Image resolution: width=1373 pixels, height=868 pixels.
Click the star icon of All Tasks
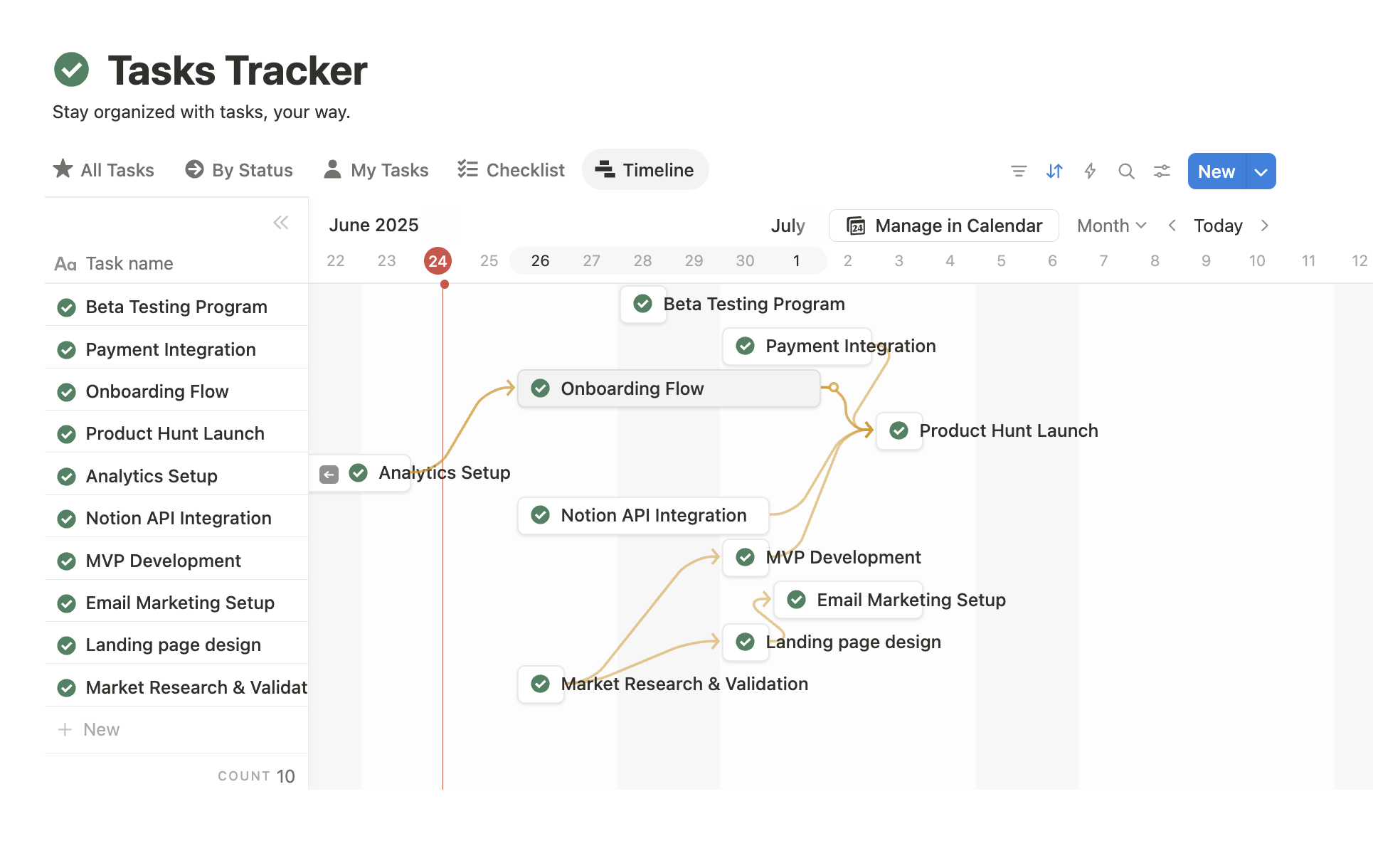click(63, 169)
